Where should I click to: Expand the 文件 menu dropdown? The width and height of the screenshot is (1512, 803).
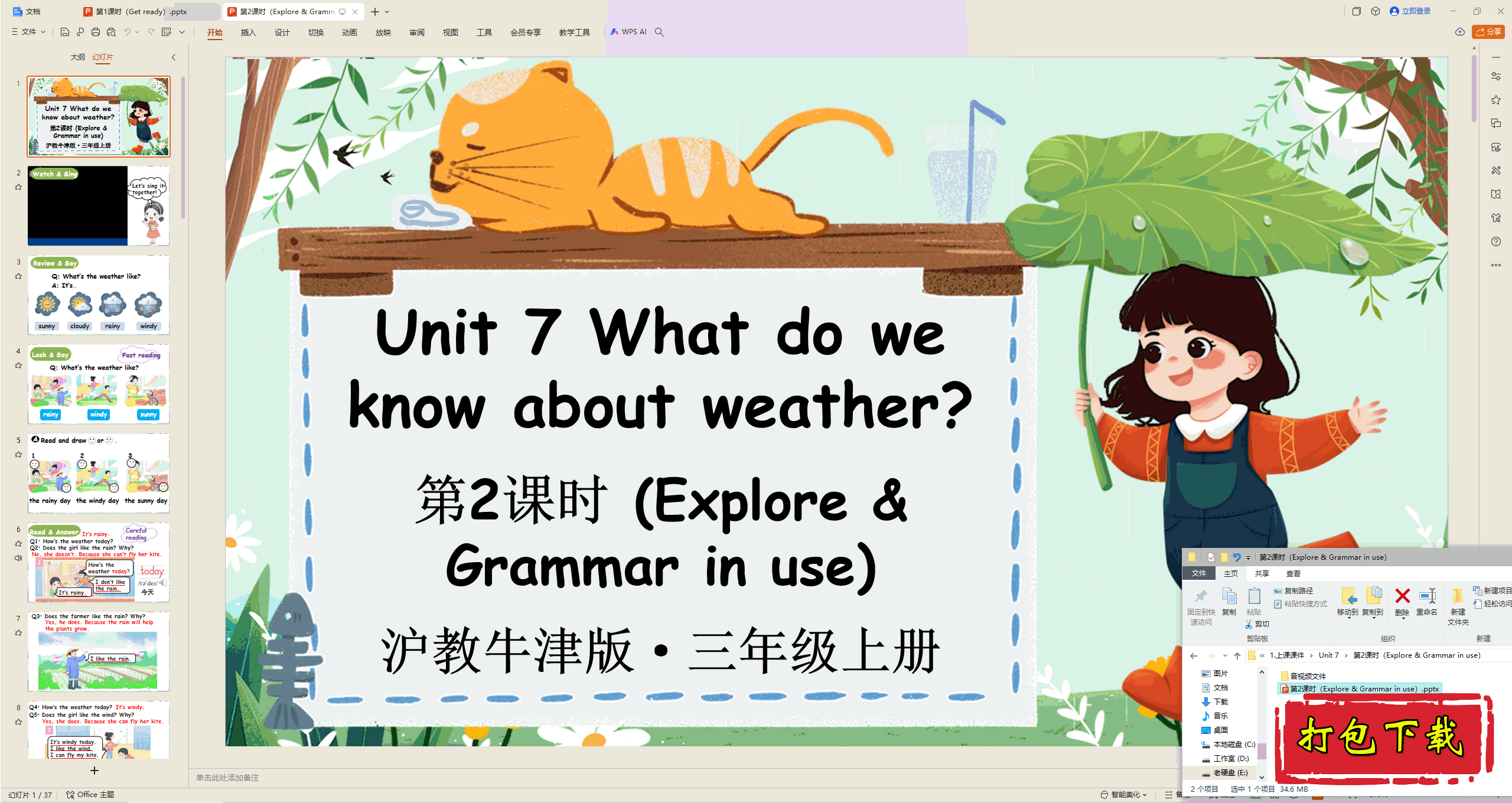pyautogui.click(x=28, y=32)
